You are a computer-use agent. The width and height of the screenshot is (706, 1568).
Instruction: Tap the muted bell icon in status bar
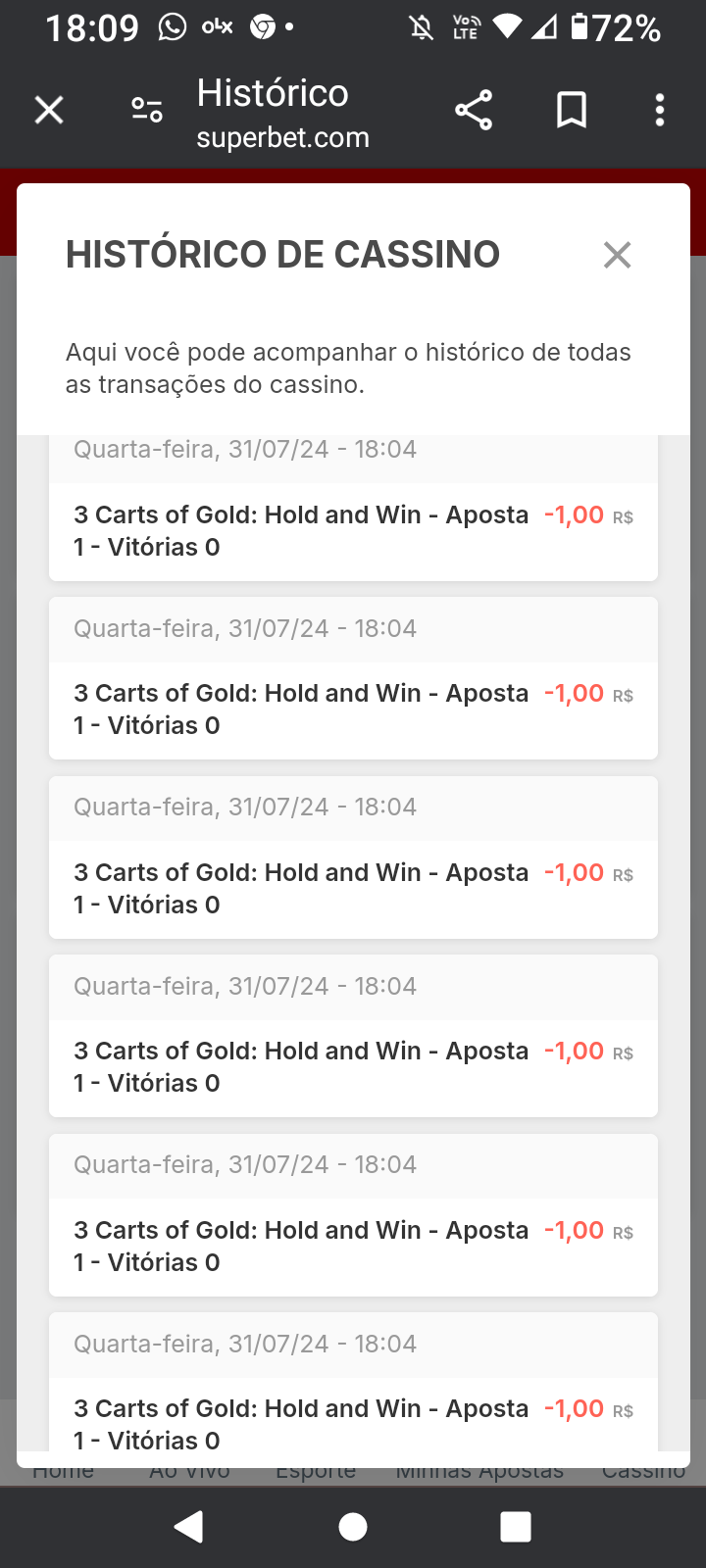[422, 27]
